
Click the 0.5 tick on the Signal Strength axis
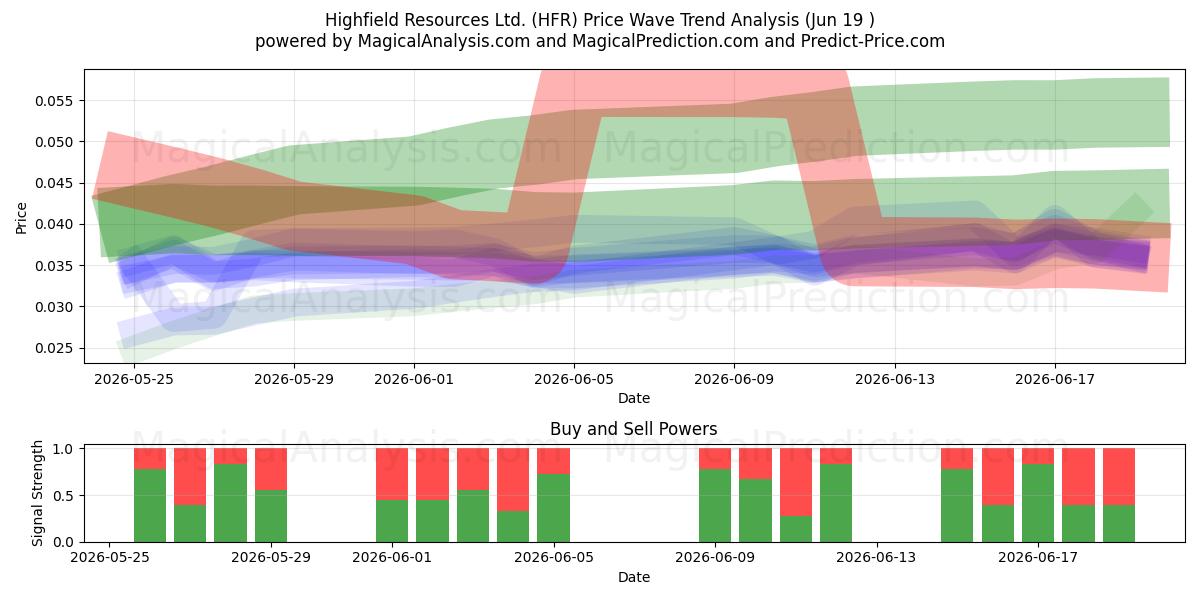tap(65, 496)
